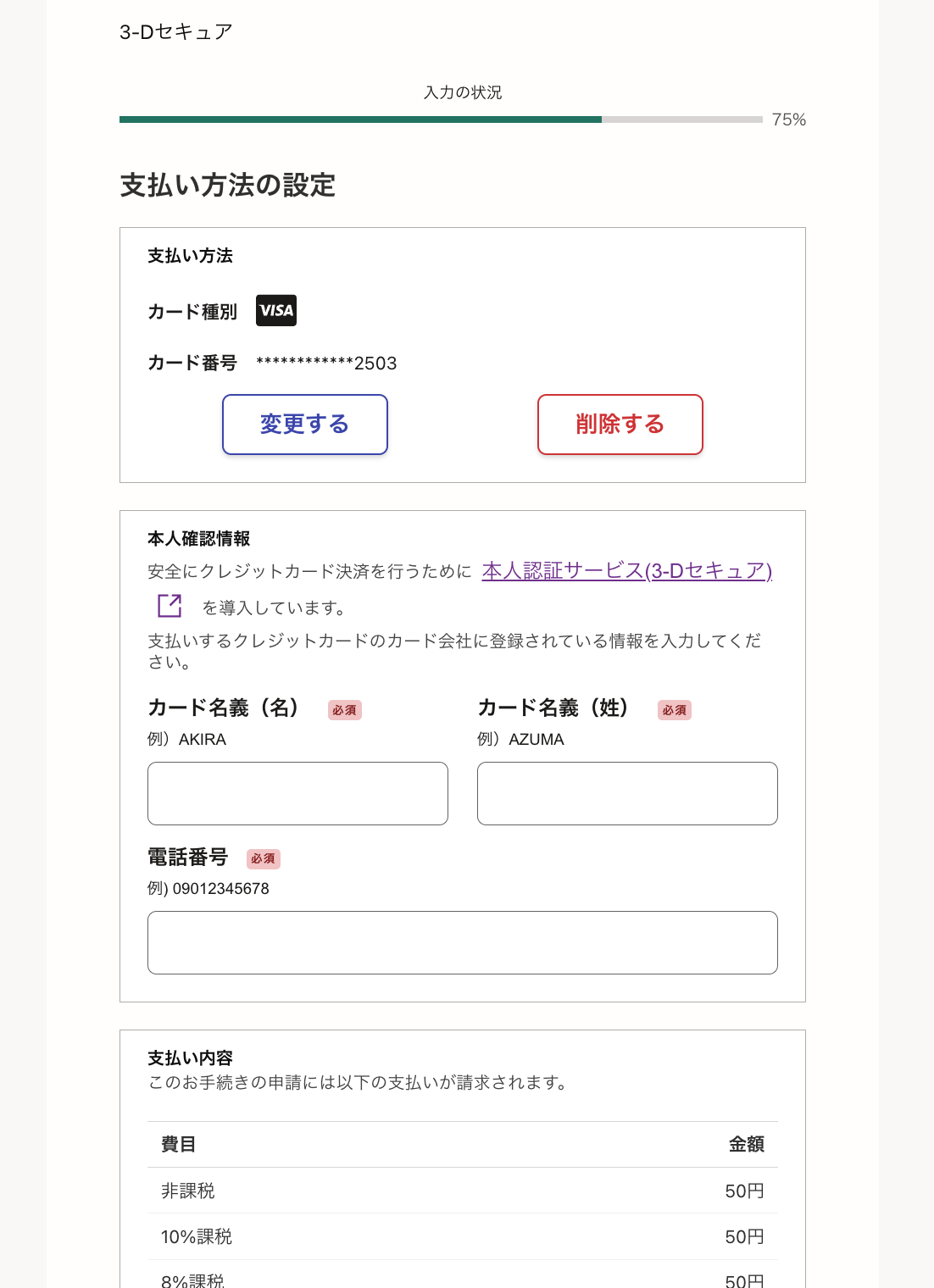Select the 支払い方法 section header
934x1288 pixels.
[191, 256]
